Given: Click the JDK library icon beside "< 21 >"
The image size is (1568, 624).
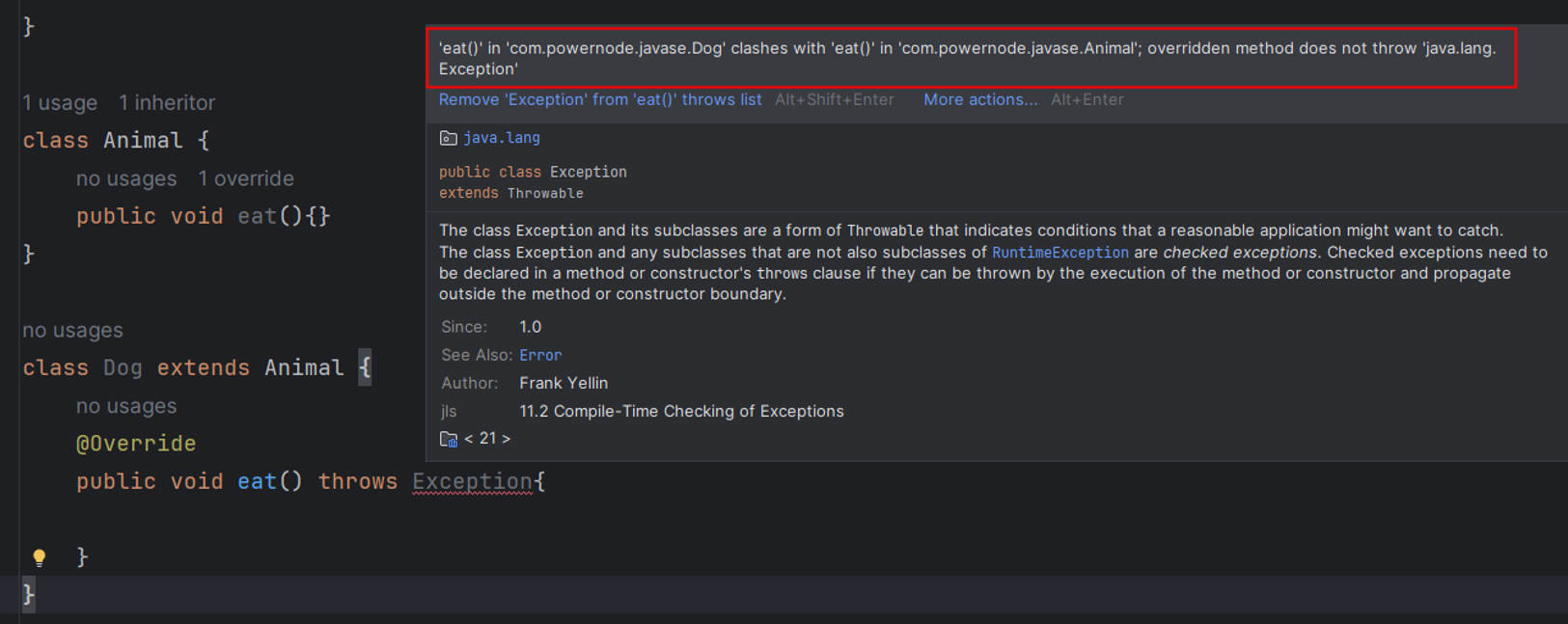Looking at the screenshot, I should pyautogui.click(x=449, y=439).
